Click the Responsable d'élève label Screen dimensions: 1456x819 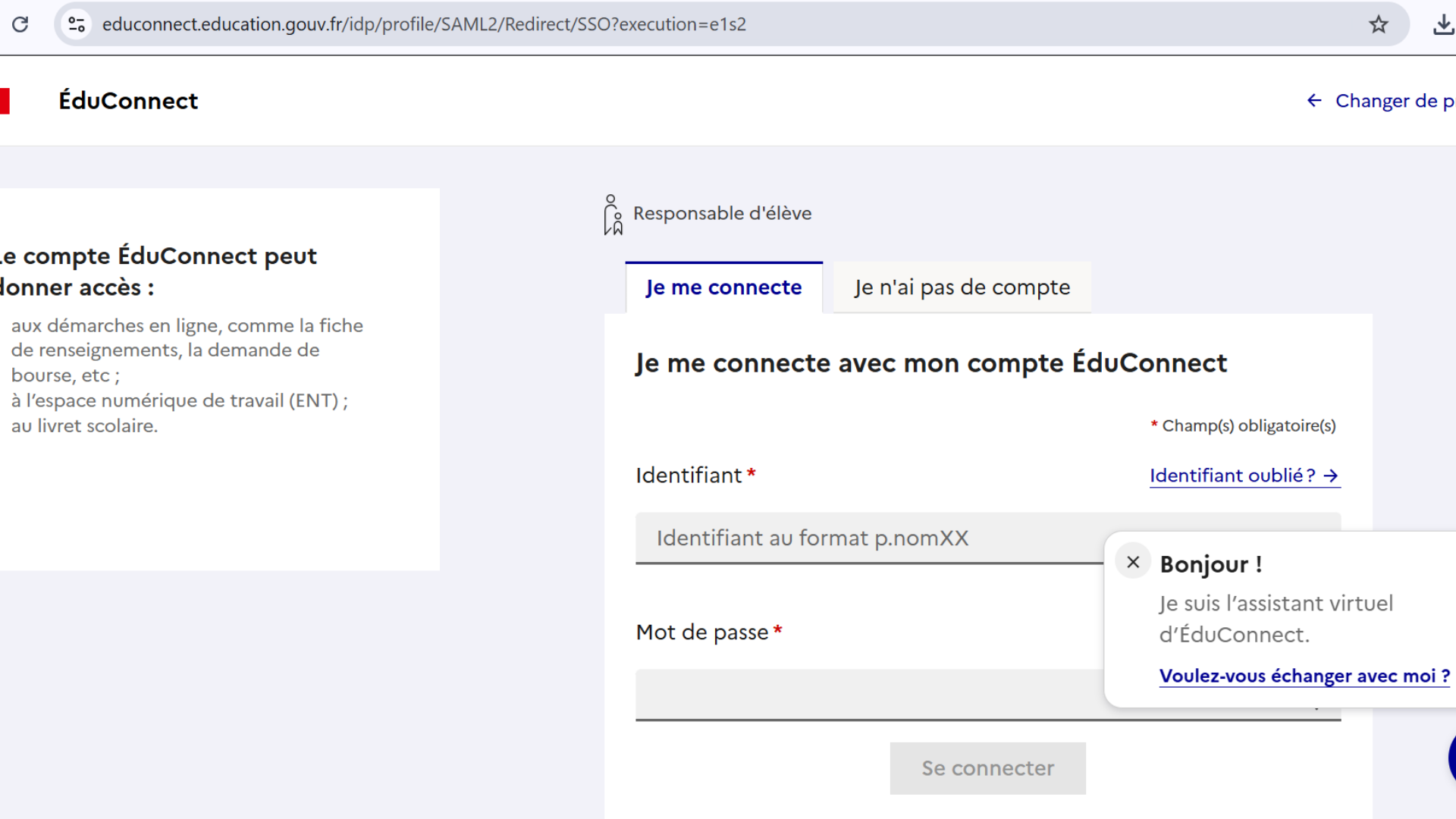point(722,213)
